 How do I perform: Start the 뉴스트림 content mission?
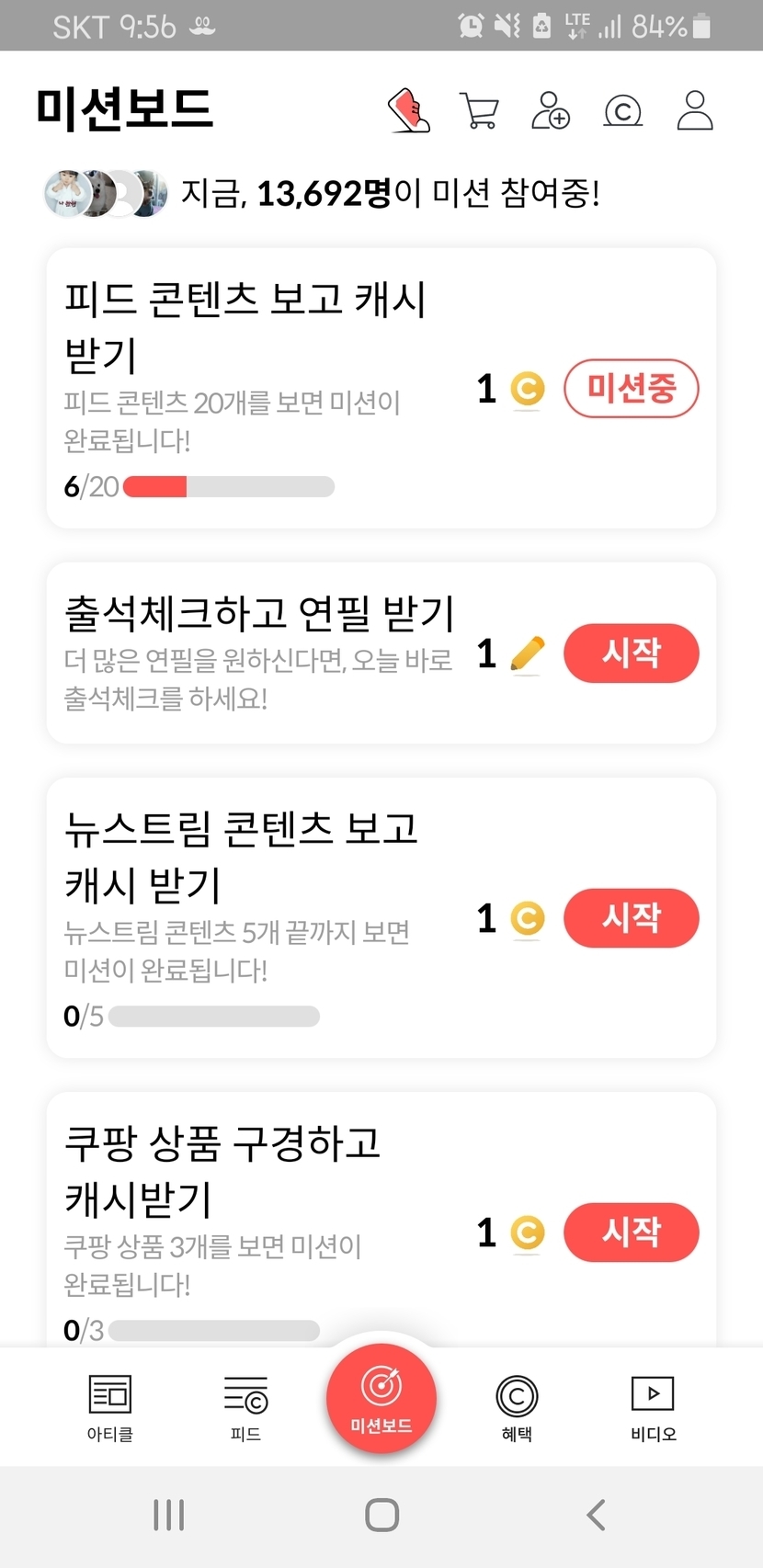coord(631,918)
